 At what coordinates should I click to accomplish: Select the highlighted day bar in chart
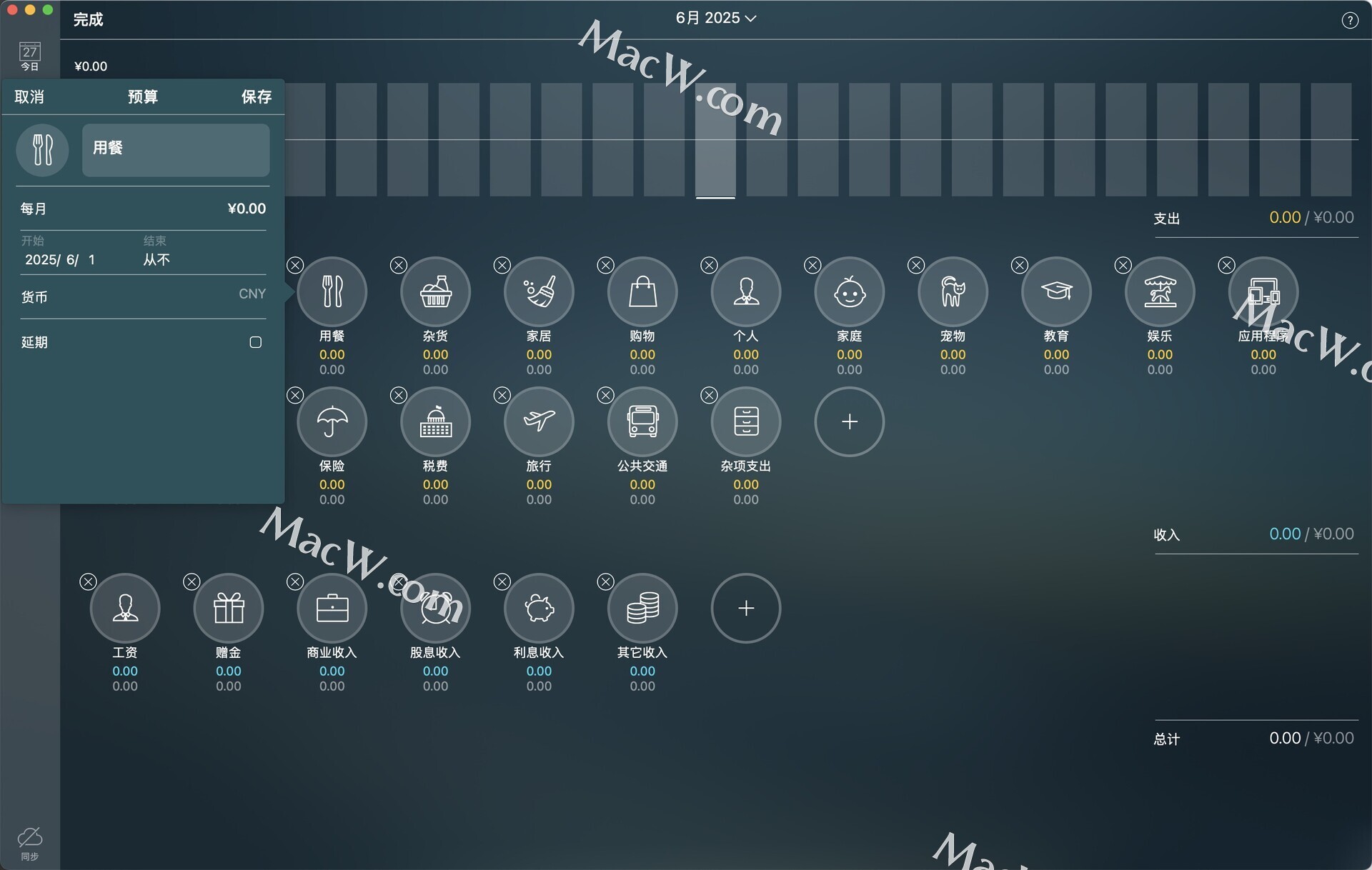click(715, 140)
